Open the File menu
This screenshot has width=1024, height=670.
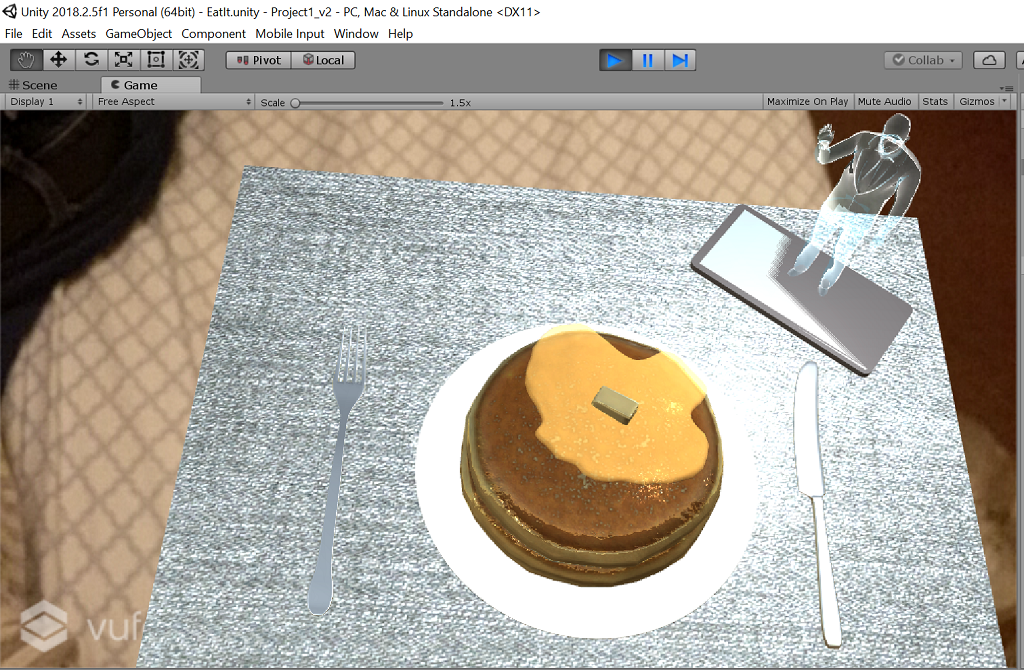point(13,34)
